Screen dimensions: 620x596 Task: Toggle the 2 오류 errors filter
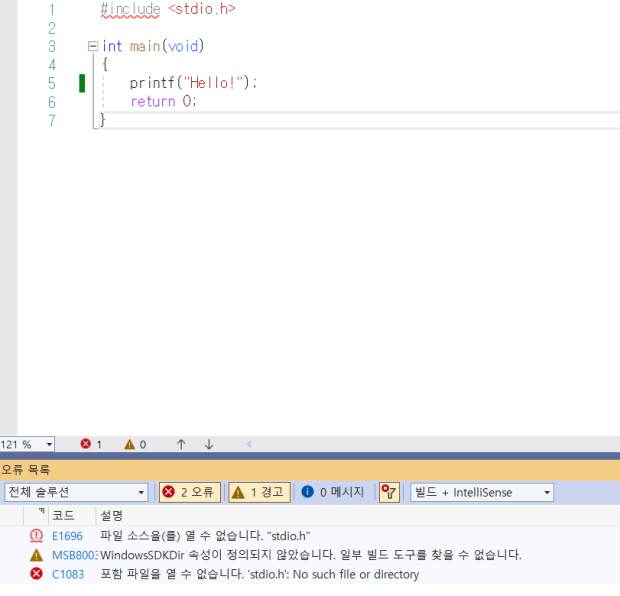pos(190,492)
